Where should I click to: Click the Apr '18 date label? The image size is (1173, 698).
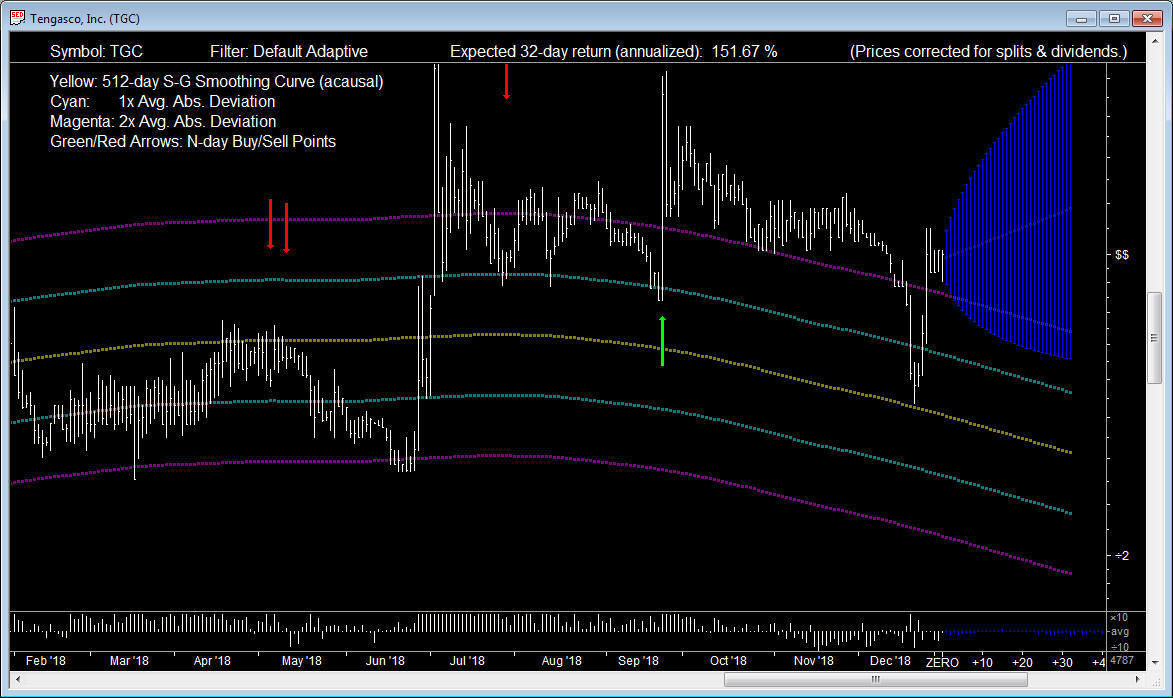pyautogui.click(x=212, y=661)
